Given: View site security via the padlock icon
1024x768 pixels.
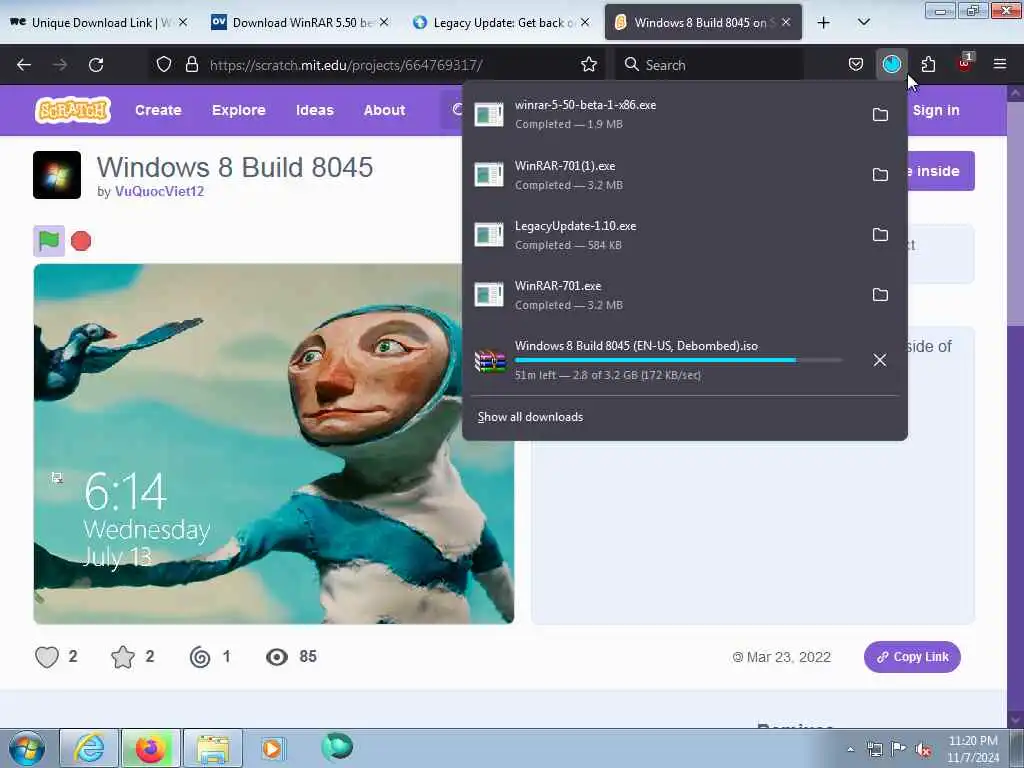Looking at the screenshot, I should (192, 64).
